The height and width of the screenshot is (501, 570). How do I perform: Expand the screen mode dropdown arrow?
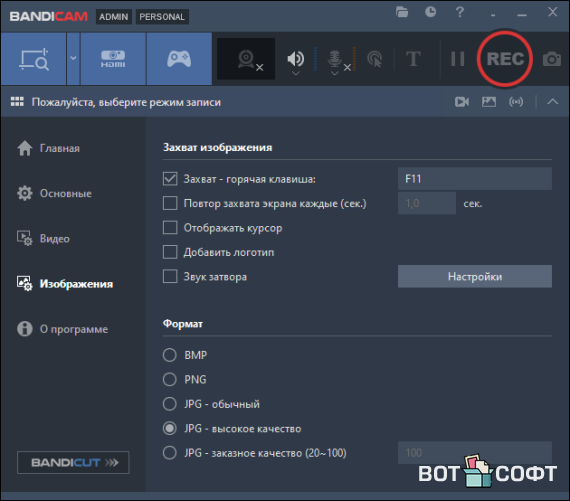(x=73, y=58)
